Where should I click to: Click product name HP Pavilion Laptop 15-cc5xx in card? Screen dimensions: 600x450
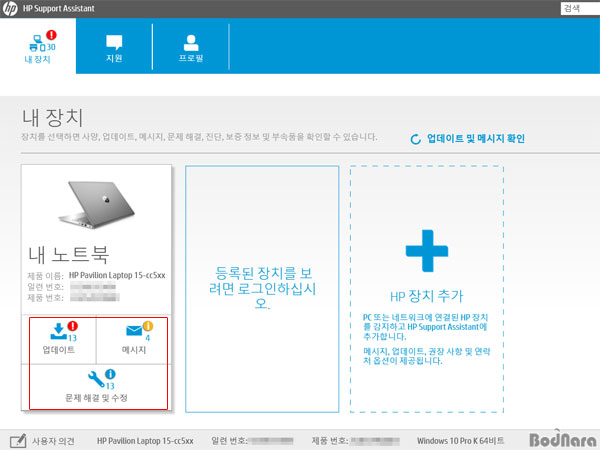point(117,276)
